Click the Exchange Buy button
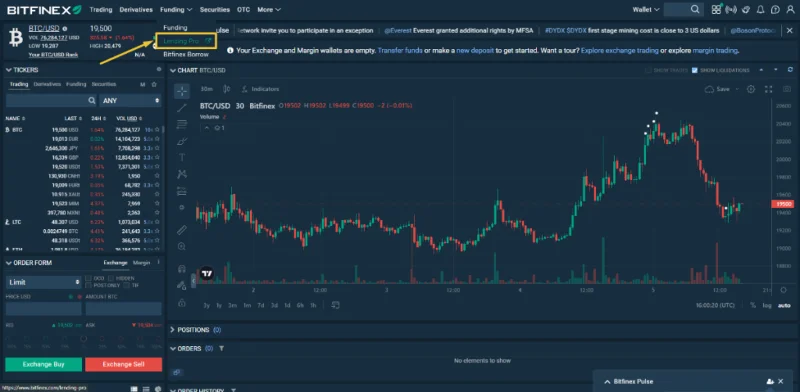The height and width of the screenshot is (392, 800). tap(43, 364)
